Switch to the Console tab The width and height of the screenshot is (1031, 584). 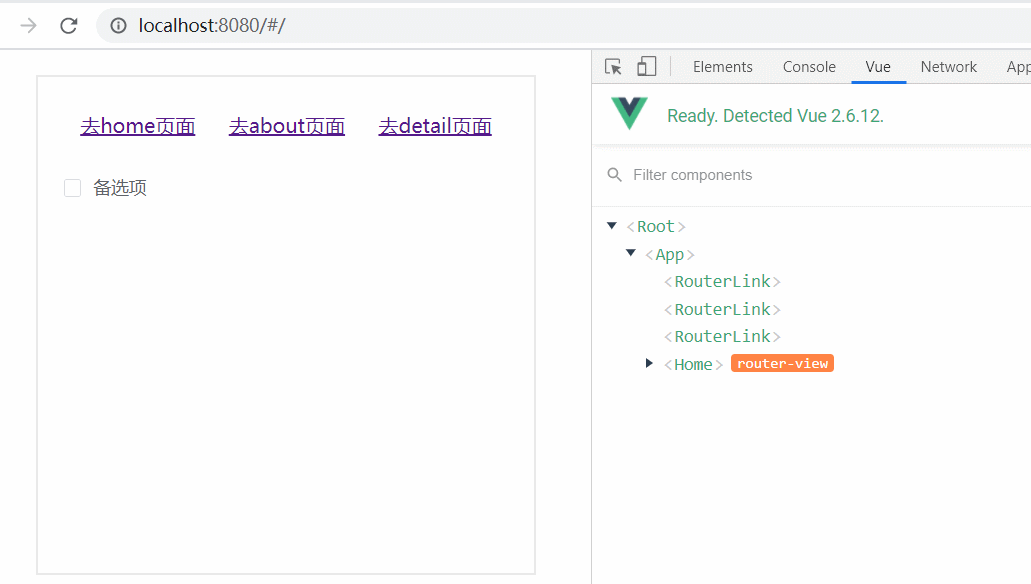click(x=808, y=66)
